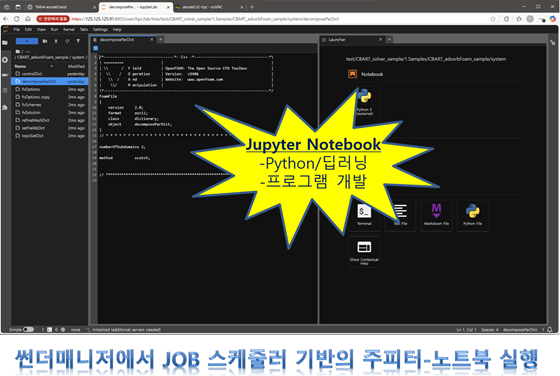
Task: Open the Table of Contents sidebar icon
Action: coord(5,90)
